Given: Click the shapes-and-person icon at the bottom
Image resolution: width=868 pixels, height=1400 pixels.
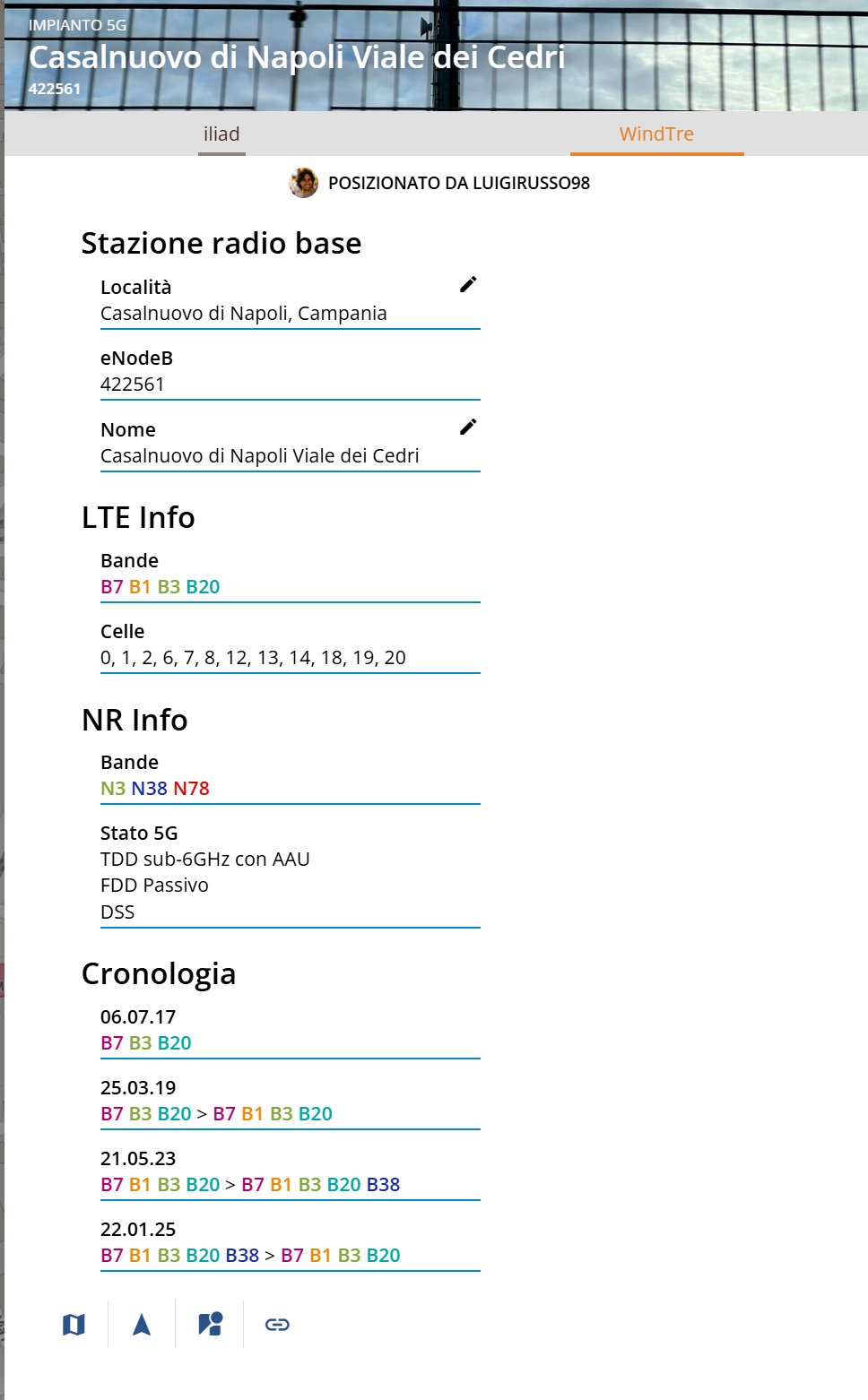Looking at the screenshot, I should pyautogui.click(x=210, y=1325).
